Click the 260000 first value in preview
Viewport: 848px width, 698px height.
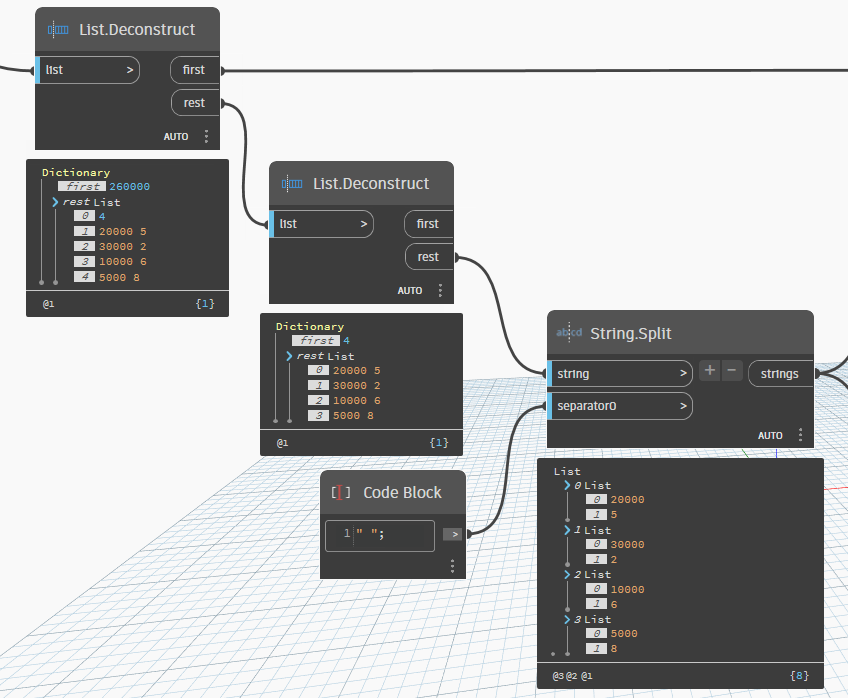[x=129, y=187]
